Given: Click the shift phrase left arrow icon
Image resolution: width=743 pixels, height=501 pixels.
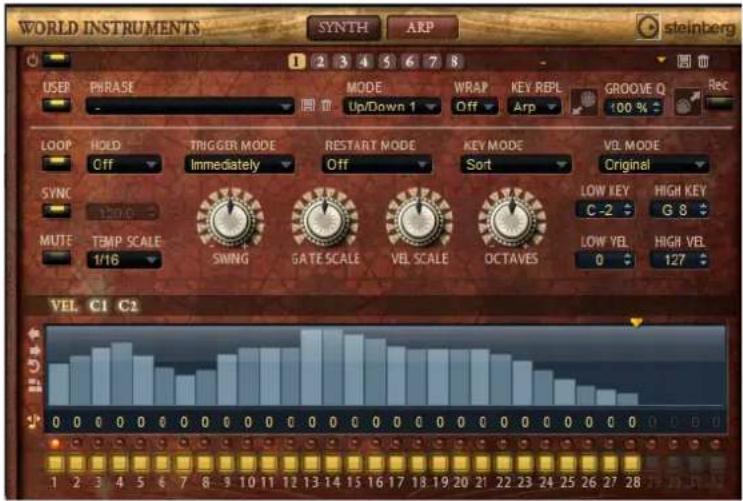Looking at the screenshot, I should click(x=34, y=335).
